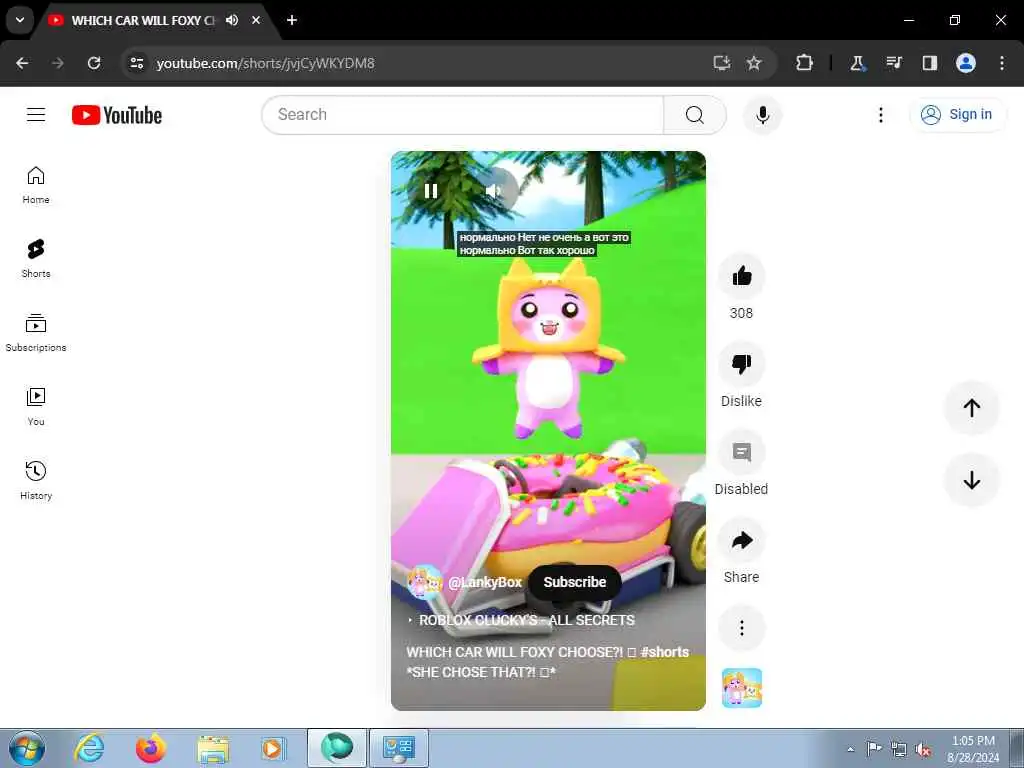Viewport: 1024px width, 768px height.
Task: Like this short with thumbs up
Action: [x=741, y=276]
